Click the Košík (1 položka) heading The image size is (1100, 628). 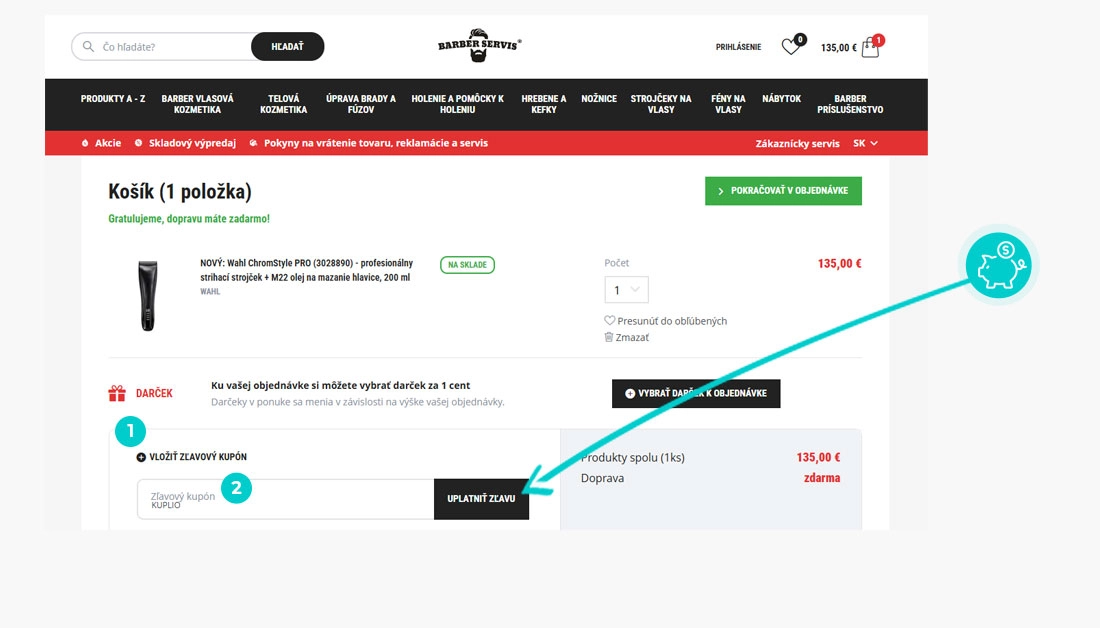180,192
